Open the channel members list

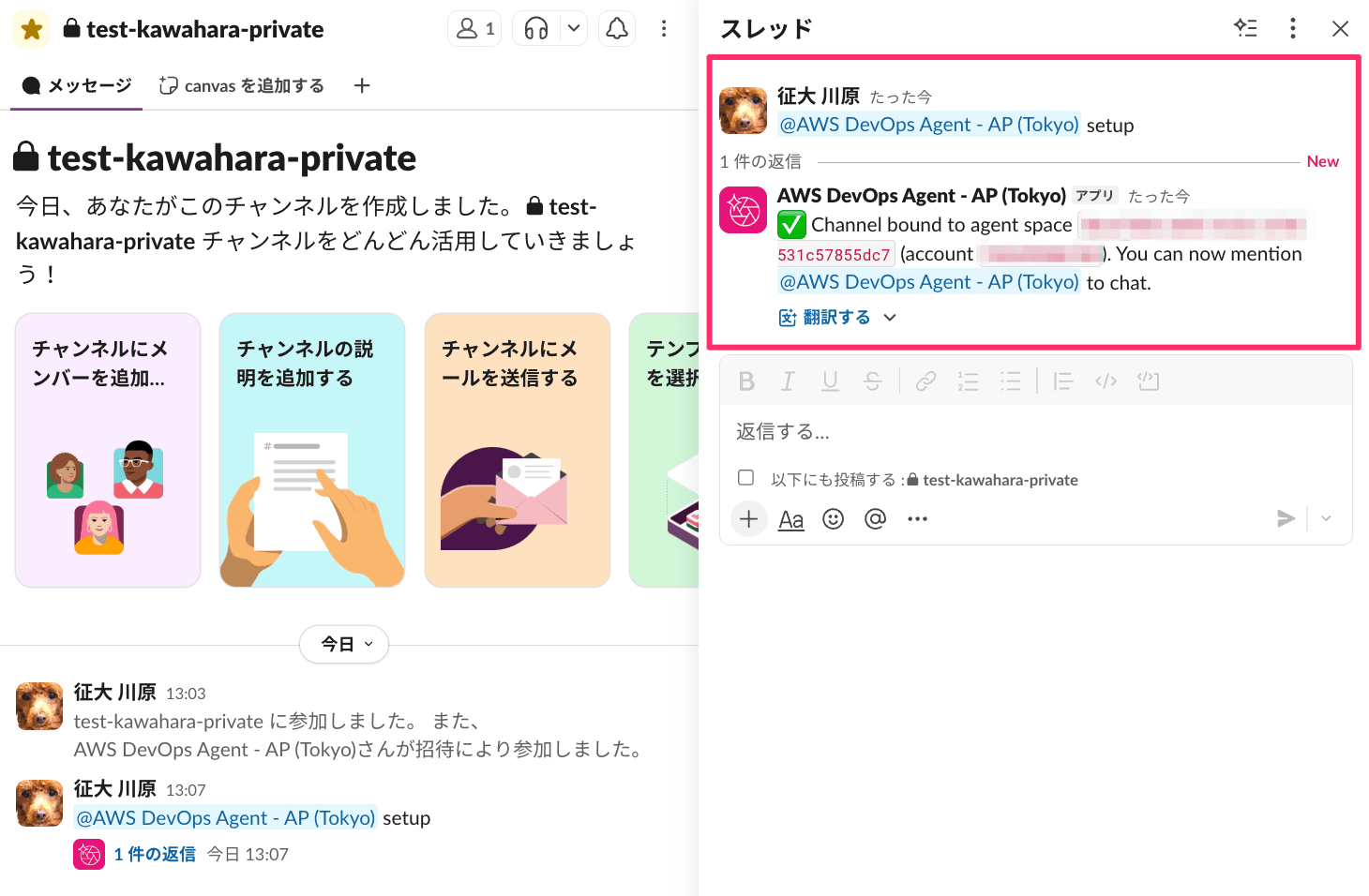click(x=474, y=29)
